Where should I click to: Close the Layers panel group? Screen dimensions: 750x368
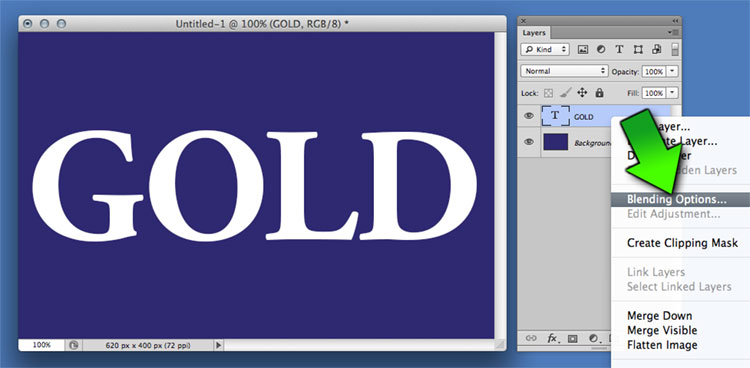click(523, 21)
